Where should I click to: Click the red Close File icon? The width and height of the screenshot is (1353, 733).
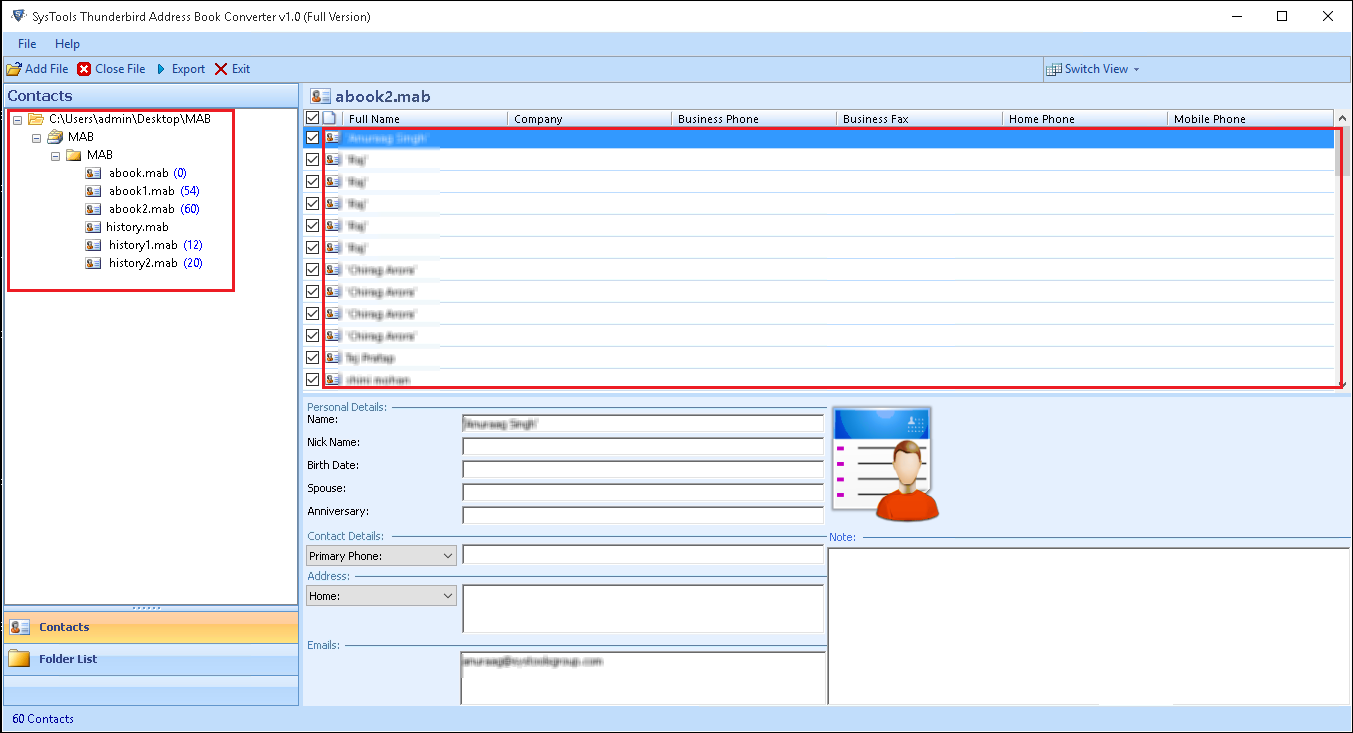84,69
